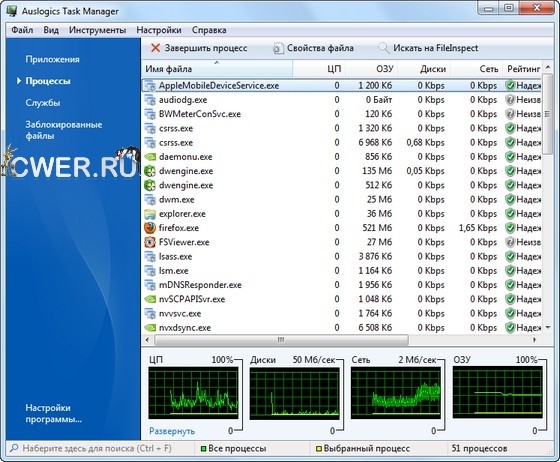Click the magnifier icon for FileInspect search
560x462 pixels.
(x=384, y=48)
